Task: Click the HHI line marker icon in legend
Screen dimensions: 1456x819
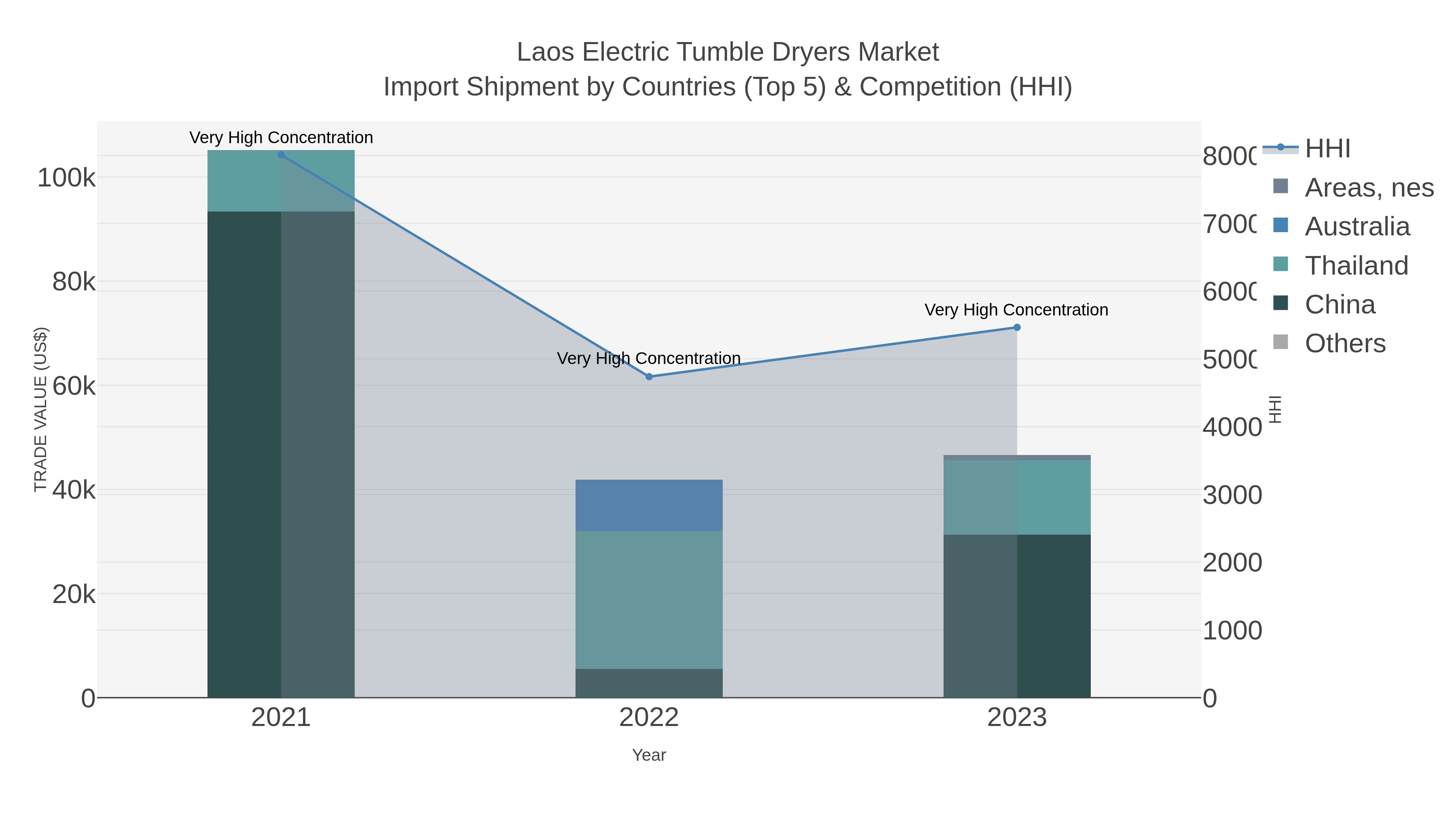Action: click(1280, 148)
